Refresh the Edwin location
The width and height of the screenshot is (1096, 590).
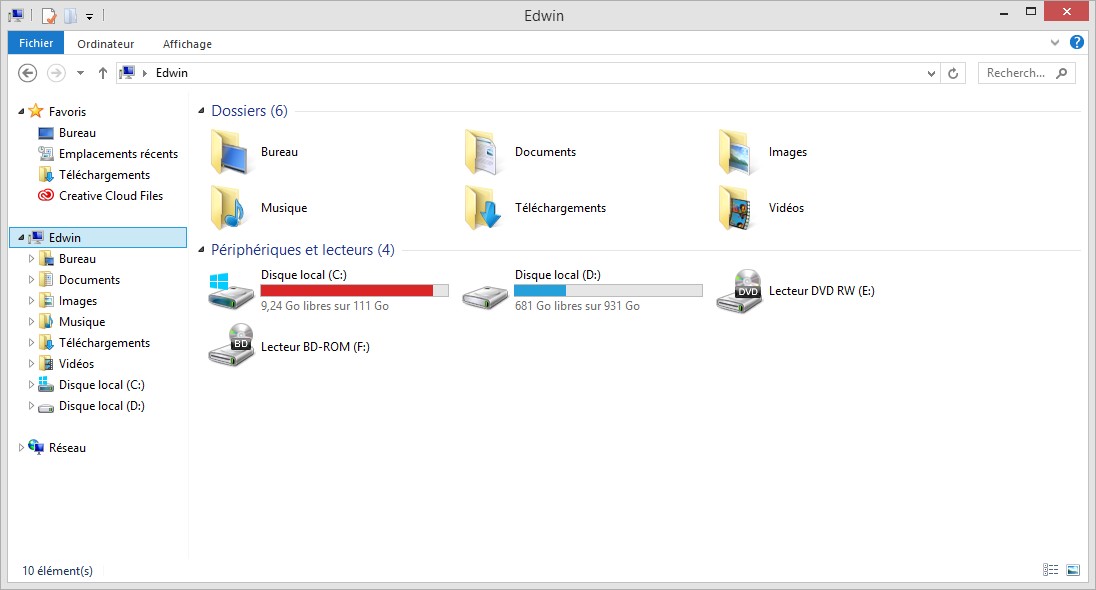tap(953, 73)
